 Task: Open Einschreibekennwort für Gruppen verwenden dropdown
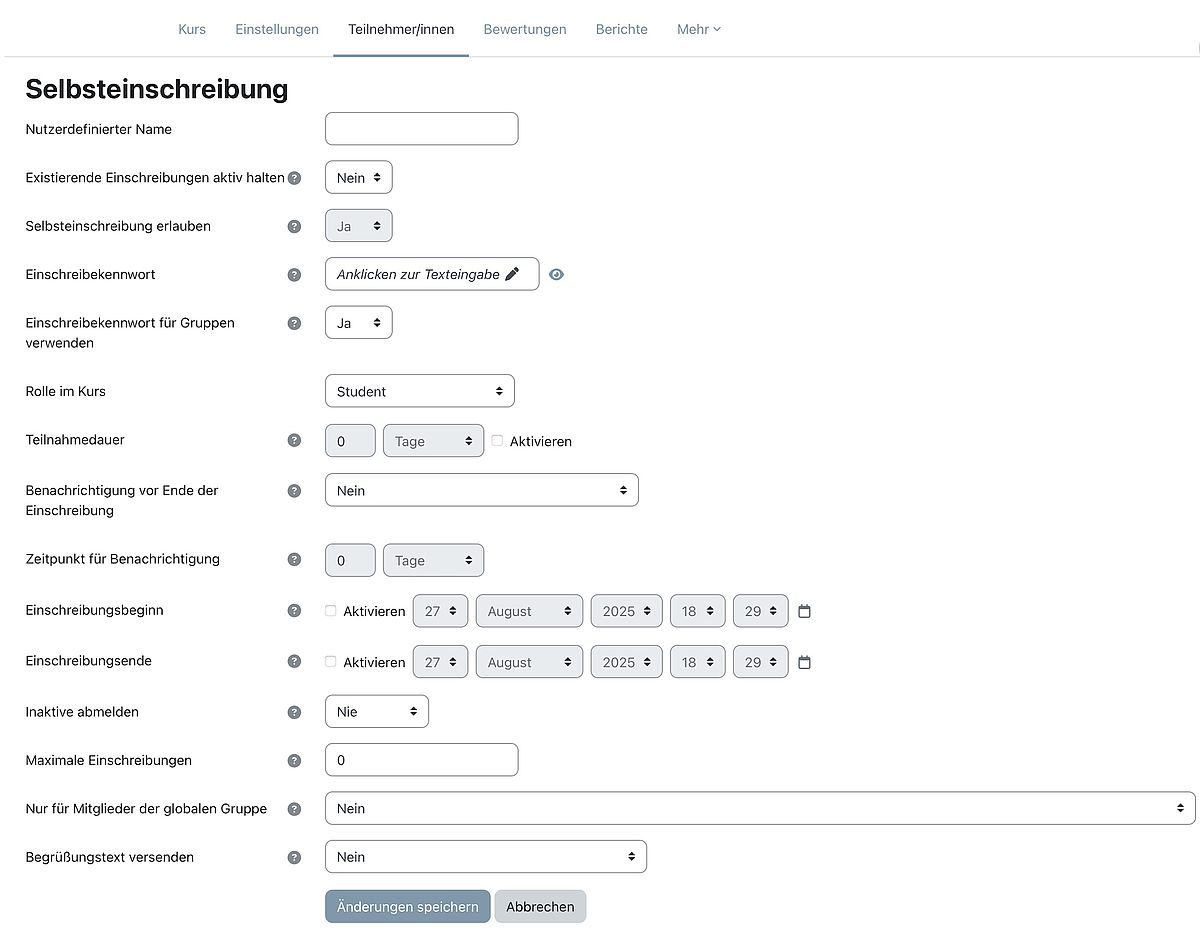tap(359, 323)
